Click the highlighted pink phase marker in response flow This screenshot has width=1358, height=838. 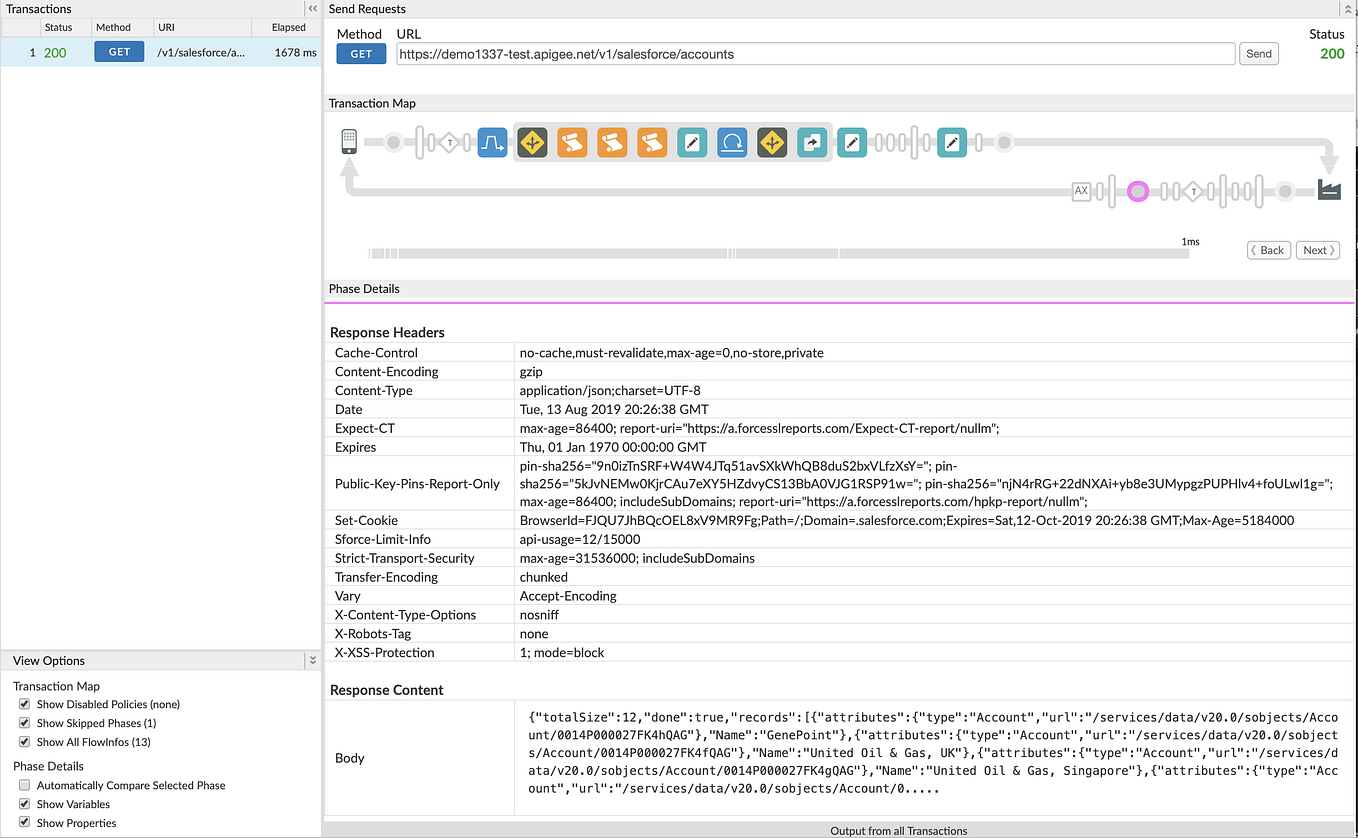click(x=1138, y=191)
